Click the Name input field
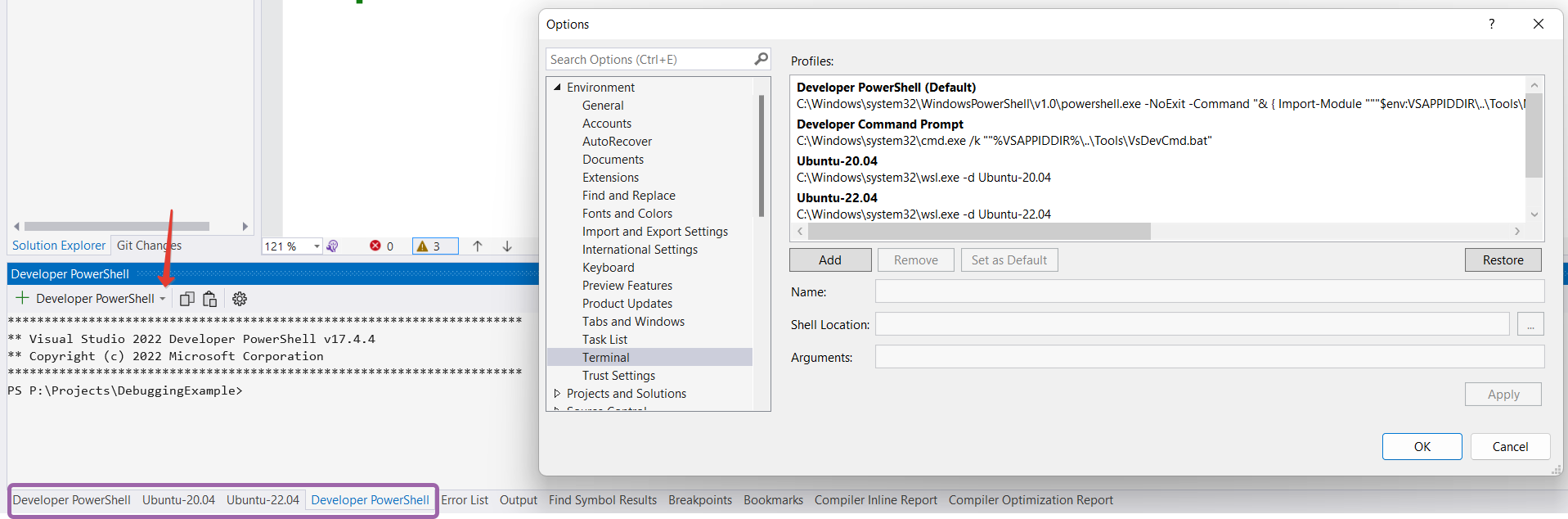1568x519 pixels. tap(1210, 291)
